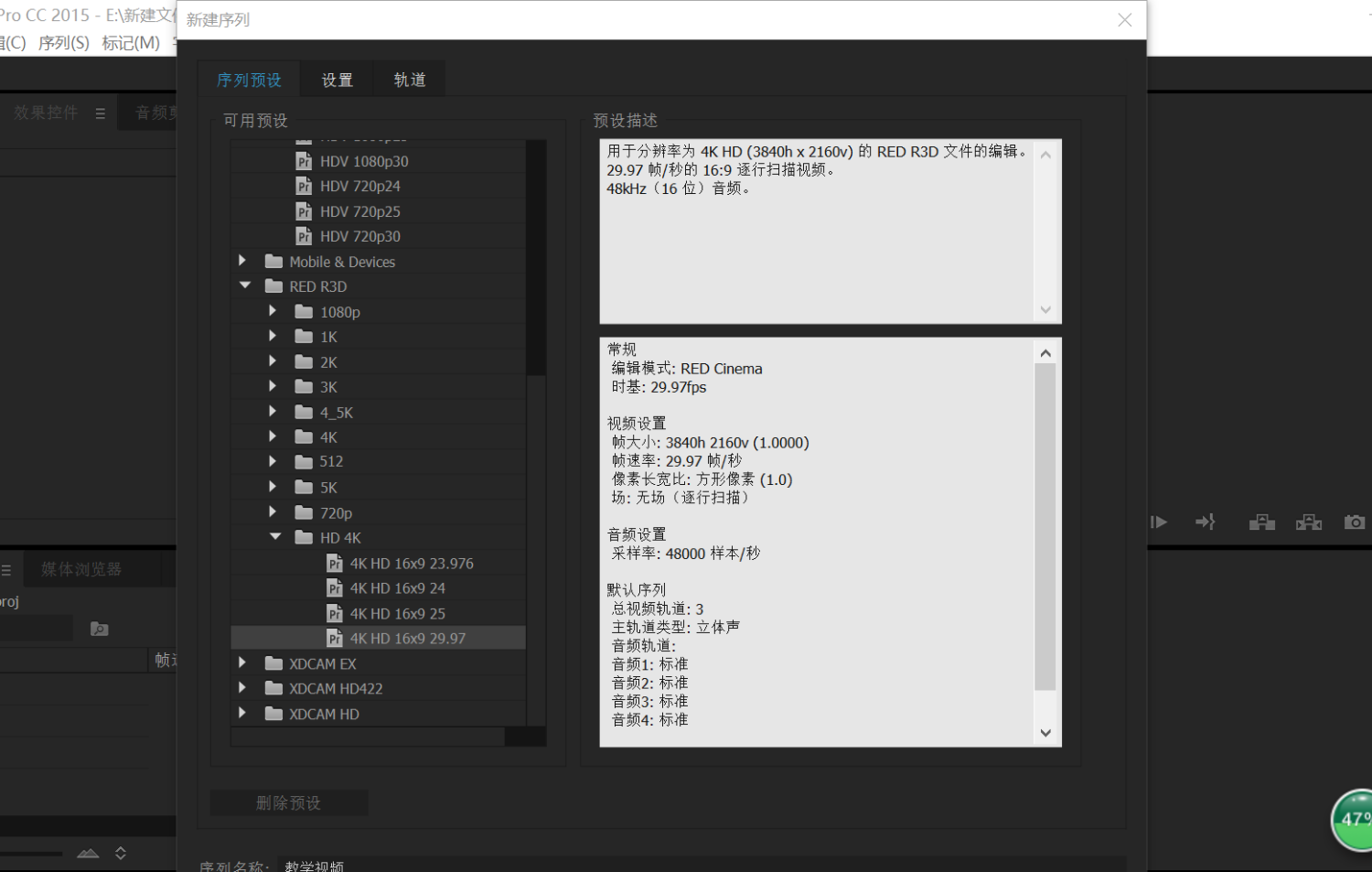The width and height of the screenshot is (1372, 872).
Task: Select the 3K folder row
Action: (378, 387)
